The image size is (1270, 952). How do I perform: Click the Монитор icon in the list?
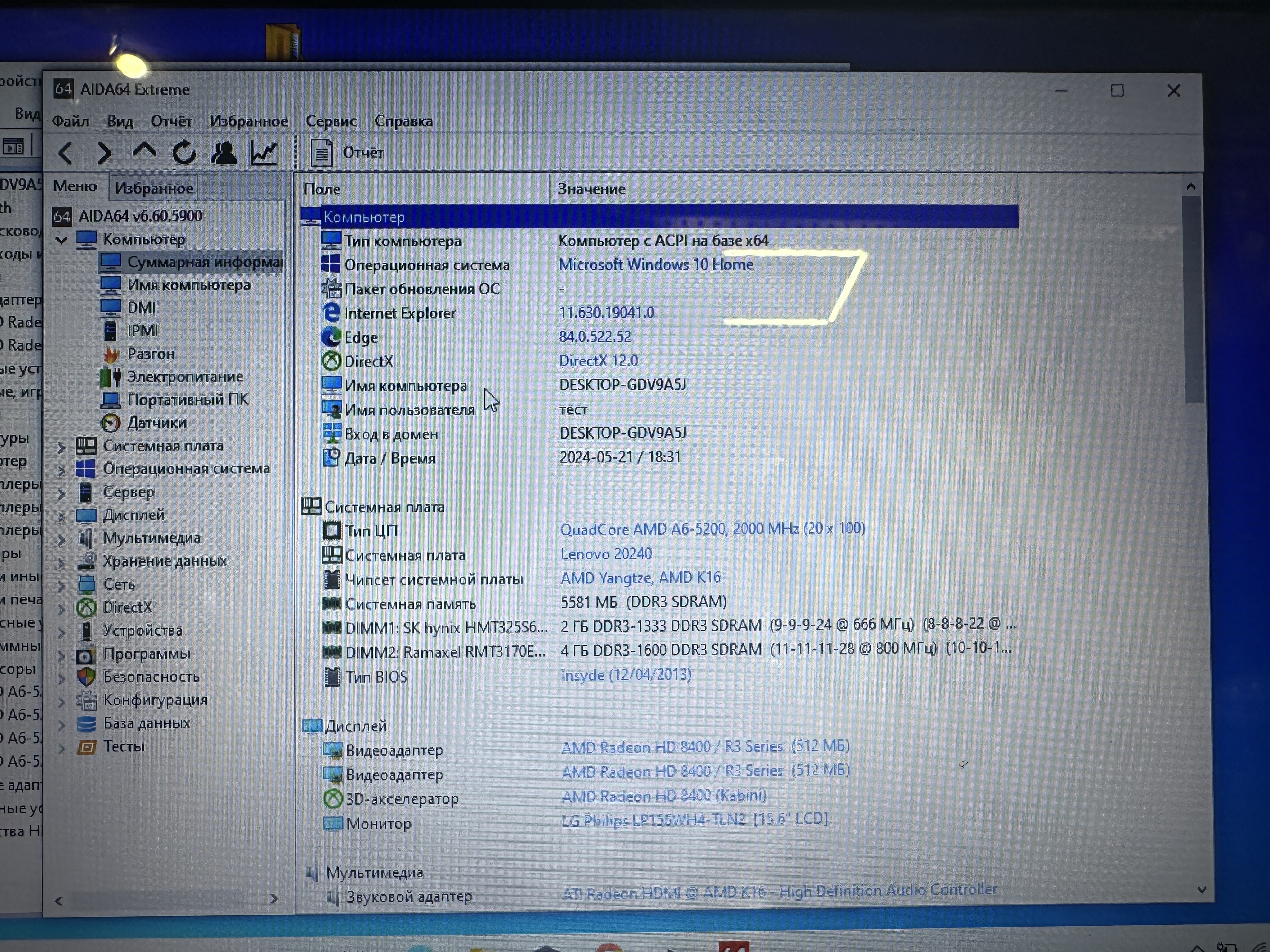[332, 824]
